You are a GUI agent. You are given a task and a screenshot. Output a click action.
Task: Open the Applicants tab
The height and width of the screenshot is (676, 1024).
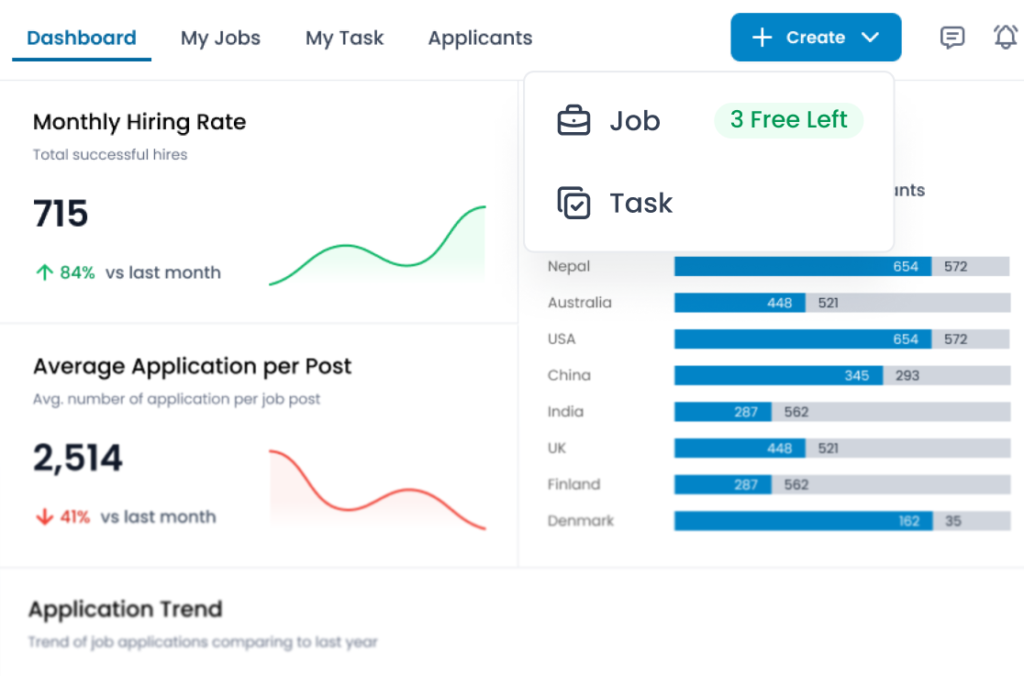point(480,38)
